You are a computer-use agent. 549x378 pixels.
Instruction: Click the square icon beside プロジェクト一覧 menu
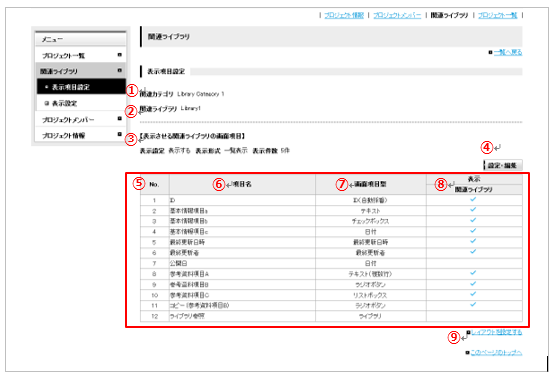point(119,55)
